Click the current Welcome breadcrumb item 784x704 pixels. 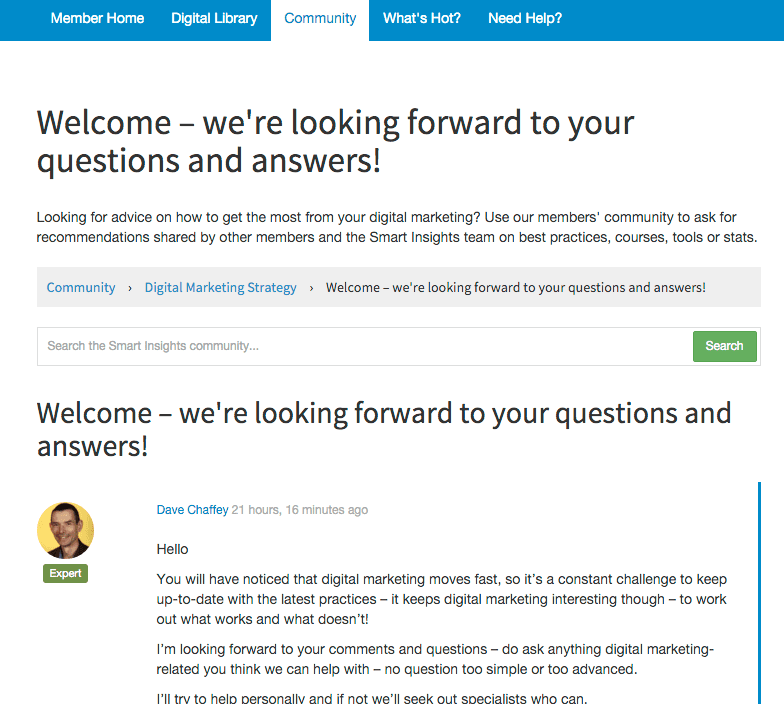coord(516,288)
